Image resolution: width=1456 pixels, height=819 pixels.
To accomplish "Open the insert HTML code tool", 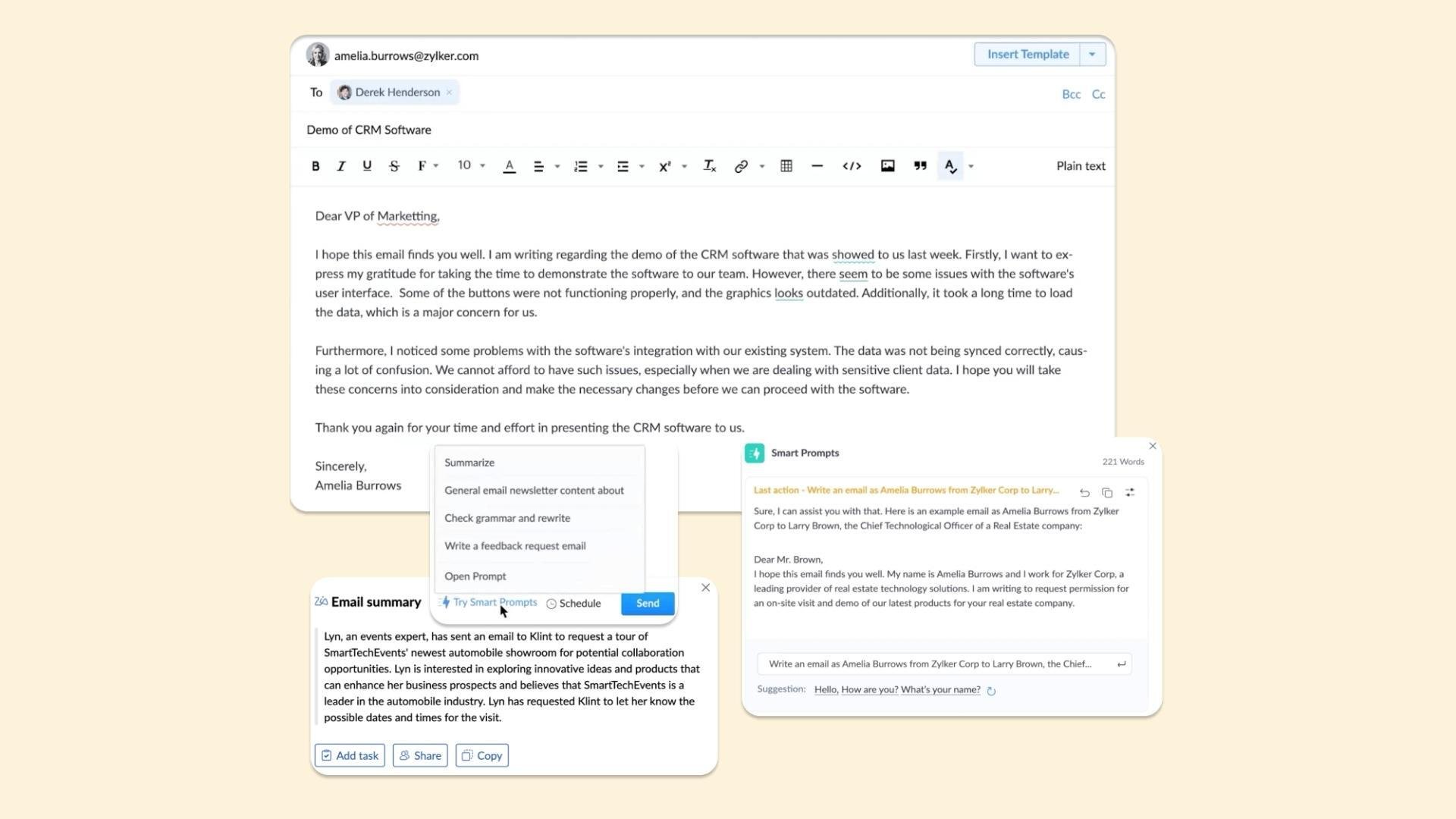I will point(852,165).
